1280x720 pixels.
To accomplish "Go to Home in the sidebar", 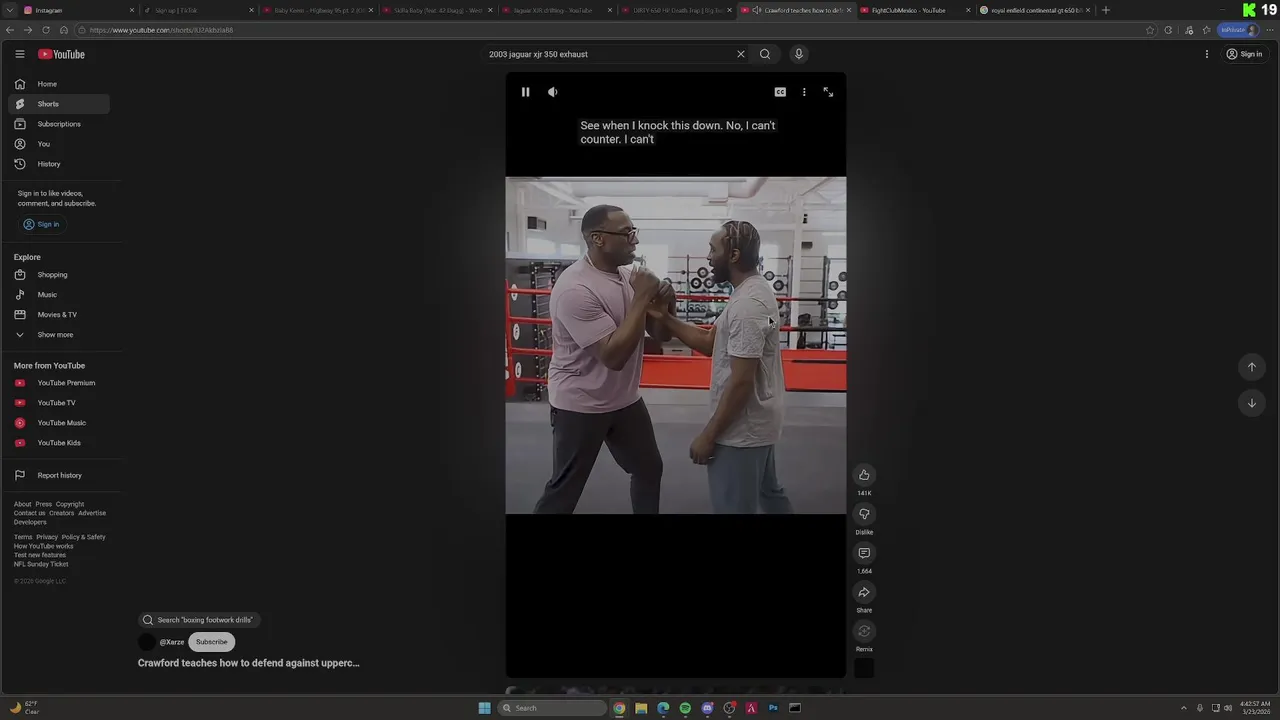I will [58, 84].
